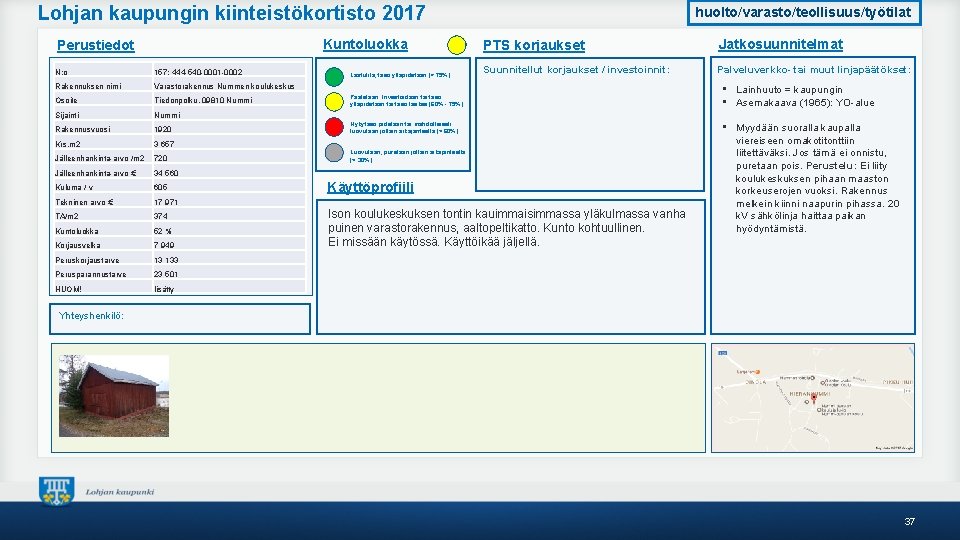Click the slide page number 37
The height and width of the screenshot is (540, 960).
point(909,522)
